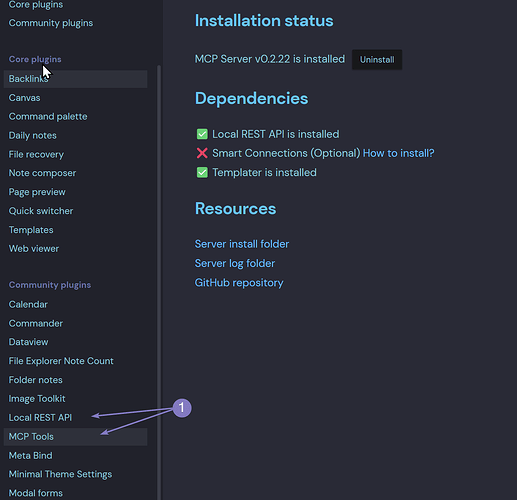Viewport: 517px width, 500px height.
Task: Uninstall the MCP Server
Action: pos(377,60)
